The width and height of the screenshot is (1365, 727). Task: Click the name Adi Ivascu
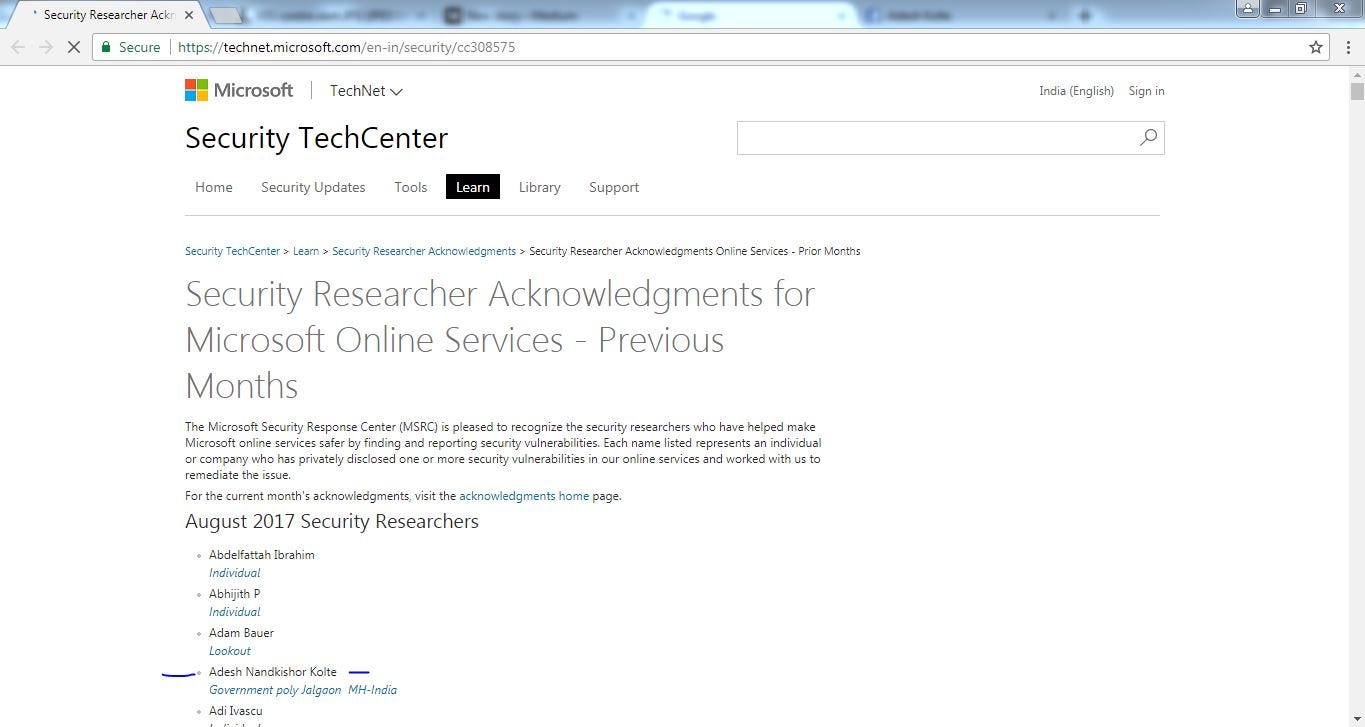click(236, 711)
